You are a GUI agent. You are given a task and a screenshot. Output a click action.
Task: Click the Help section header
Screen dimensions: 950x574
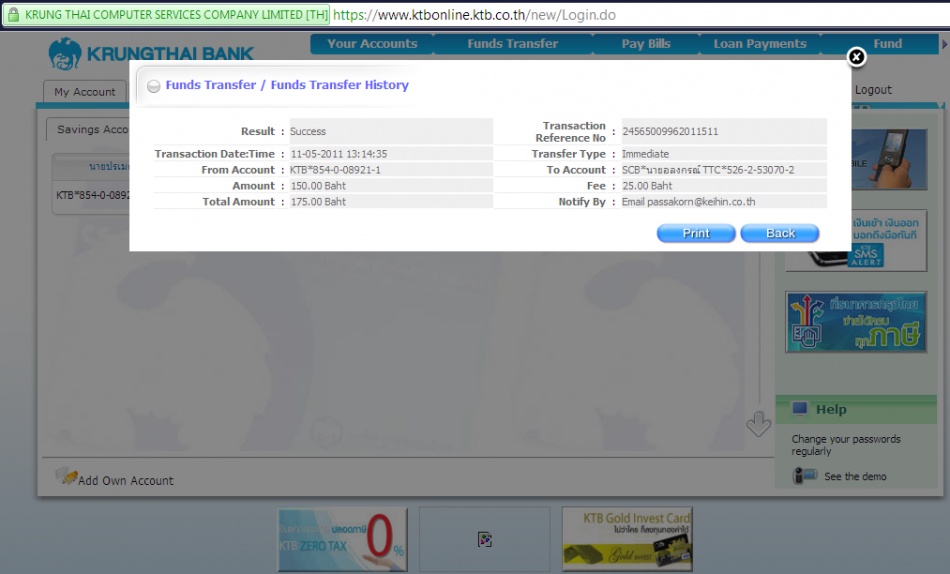click(x=856, y=410)
